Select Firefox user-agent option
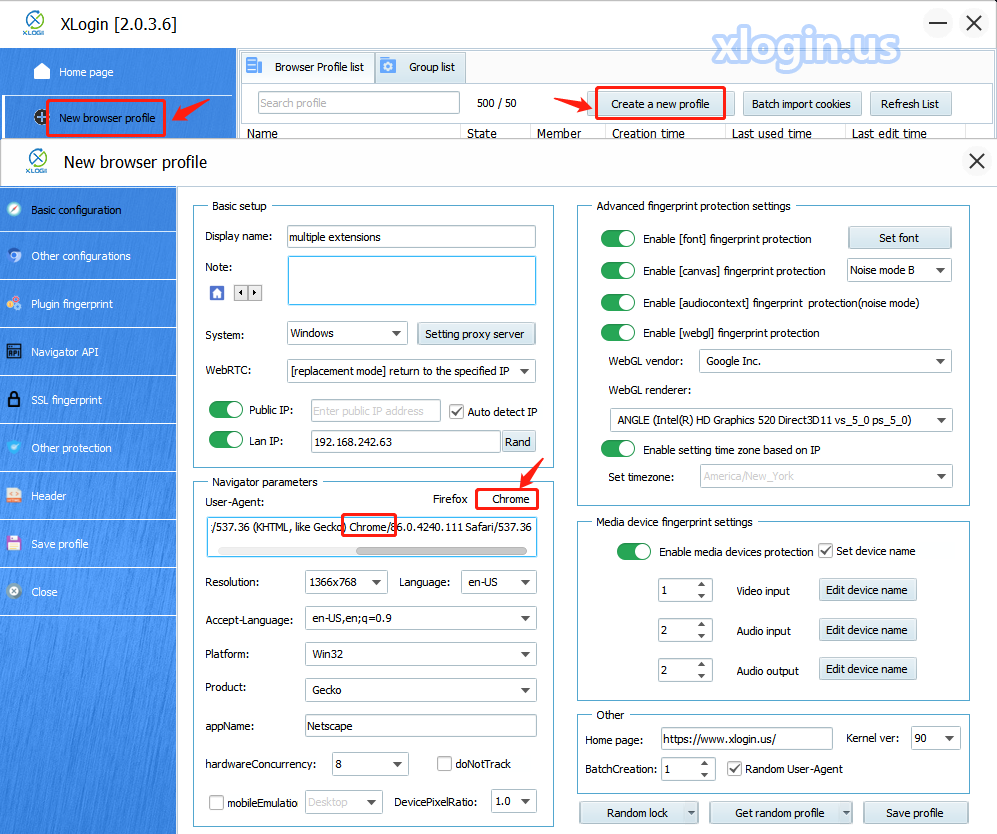The image size is (997, 834). pos(450,499)
